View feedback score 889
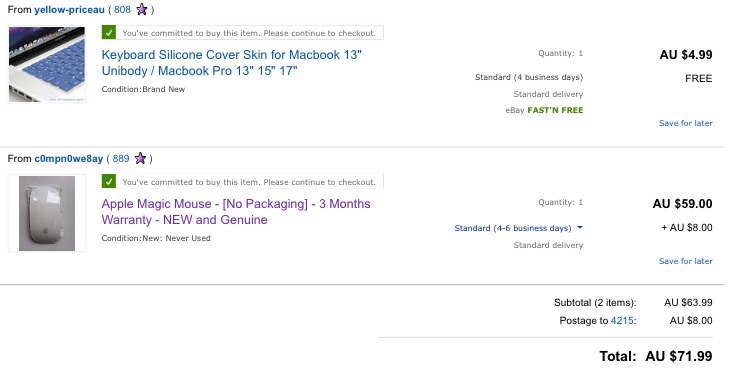The height and width of the screenshot is (370, 738). [121, 159]
